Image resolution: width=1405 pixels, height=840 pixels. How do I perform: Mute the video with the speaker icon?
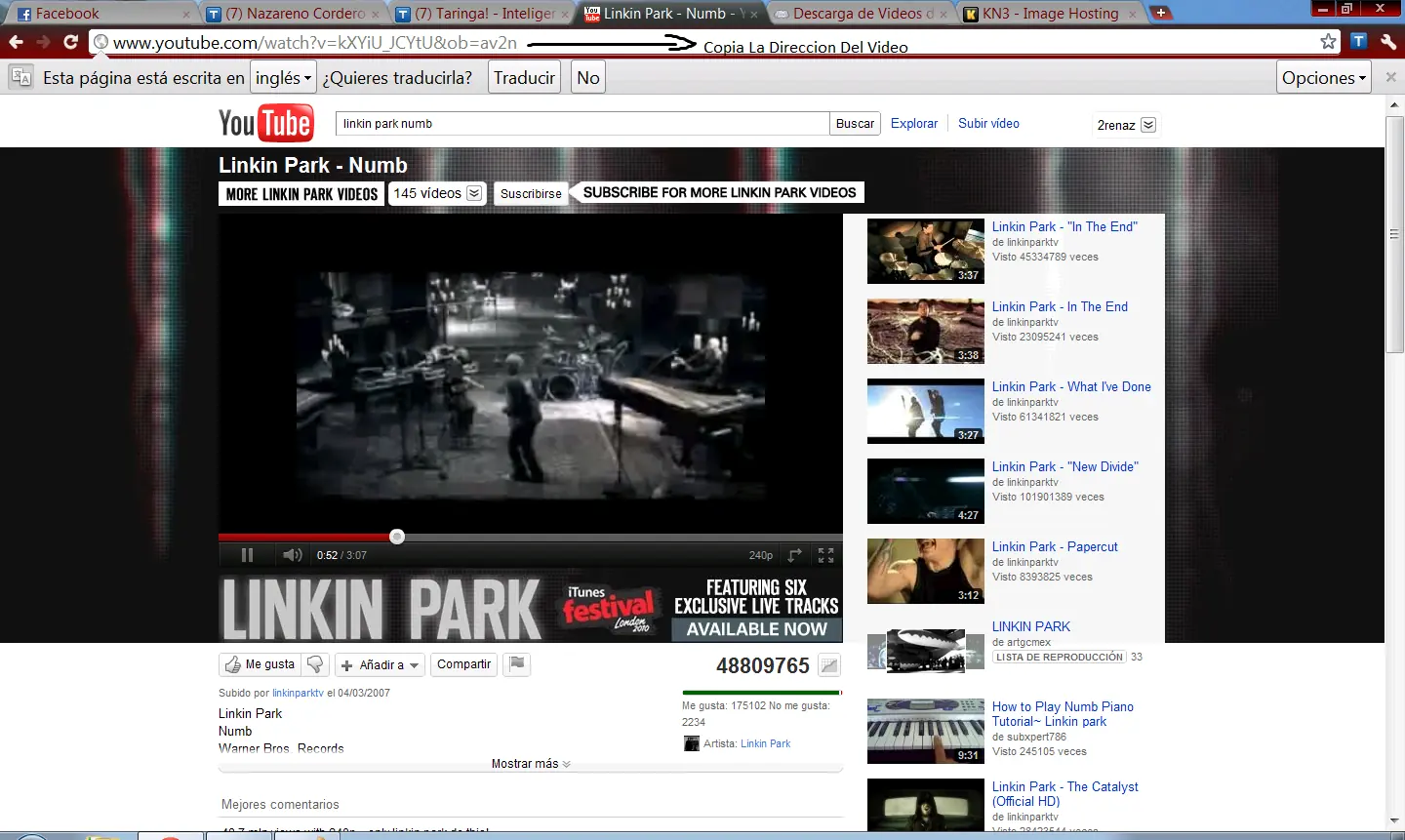click(292, 554)
